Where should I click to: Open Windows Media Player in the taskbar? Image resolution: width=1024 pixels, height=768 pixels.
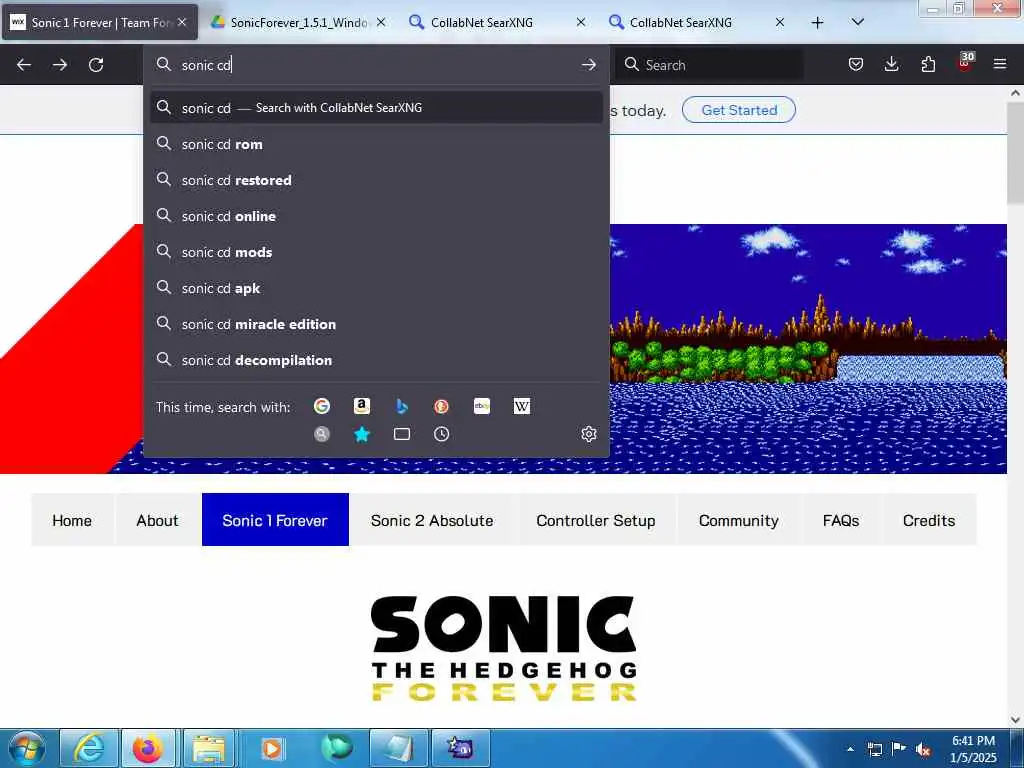pos(272,748)
